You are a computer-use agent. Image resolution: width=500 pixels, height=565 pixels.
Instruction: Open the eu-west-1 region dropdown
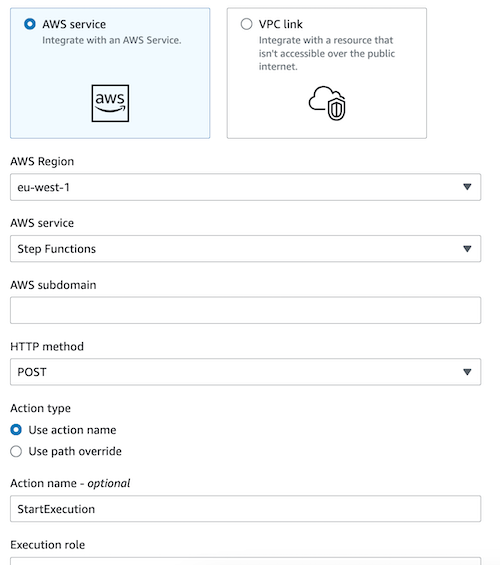tap(245, 187)
